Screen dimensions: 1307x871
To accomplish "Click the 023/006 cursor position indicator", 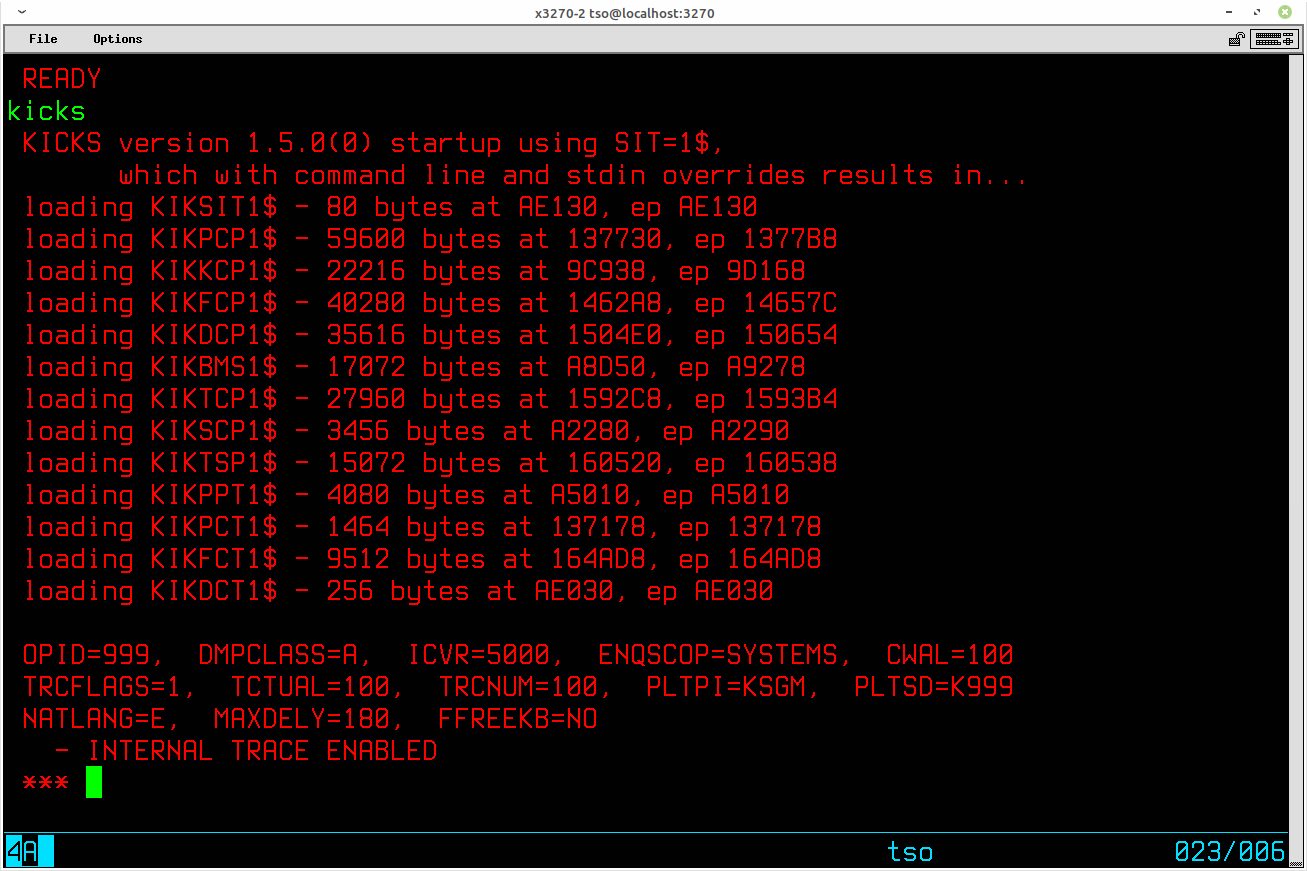I will pos(1230,852).
